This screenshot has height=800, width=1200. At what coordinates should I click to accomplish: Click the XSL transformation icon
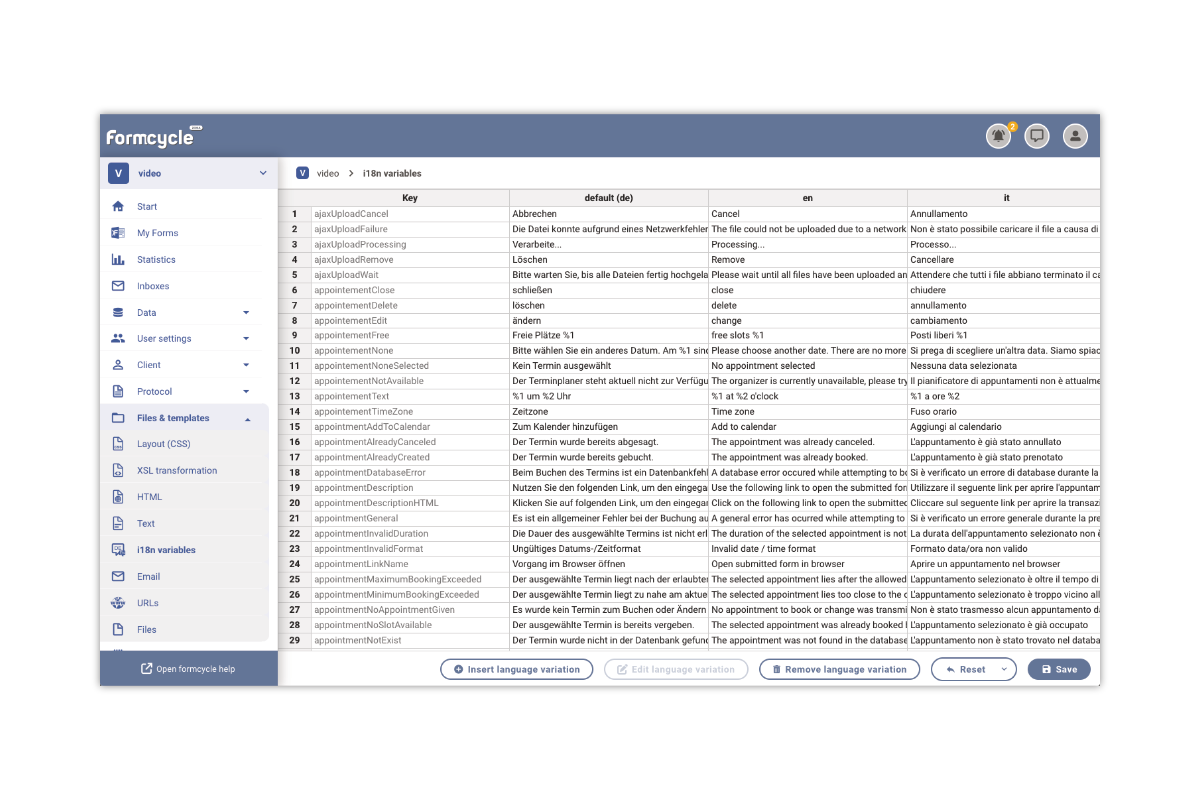tap(118, 471)
